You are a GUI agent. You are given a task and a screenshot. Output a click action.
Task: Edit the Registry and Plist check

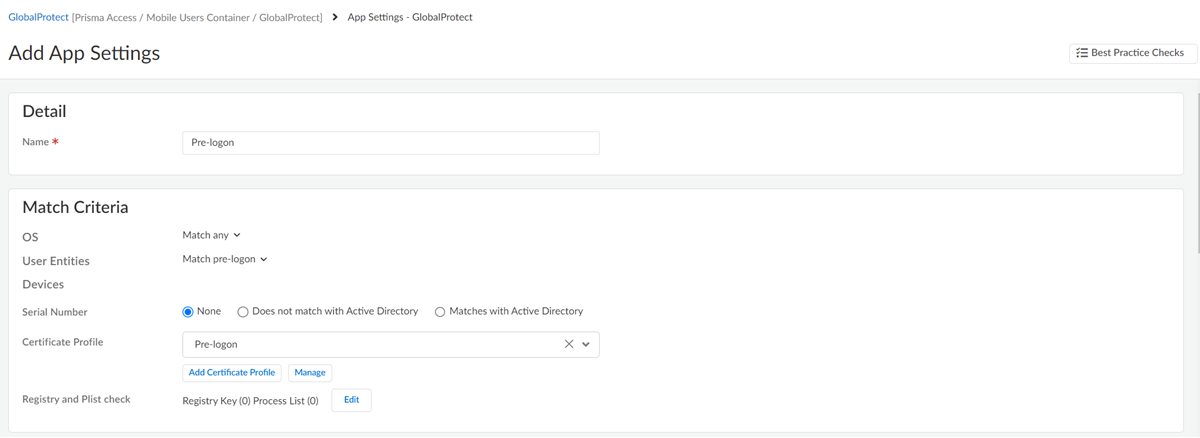click(351, 400)
